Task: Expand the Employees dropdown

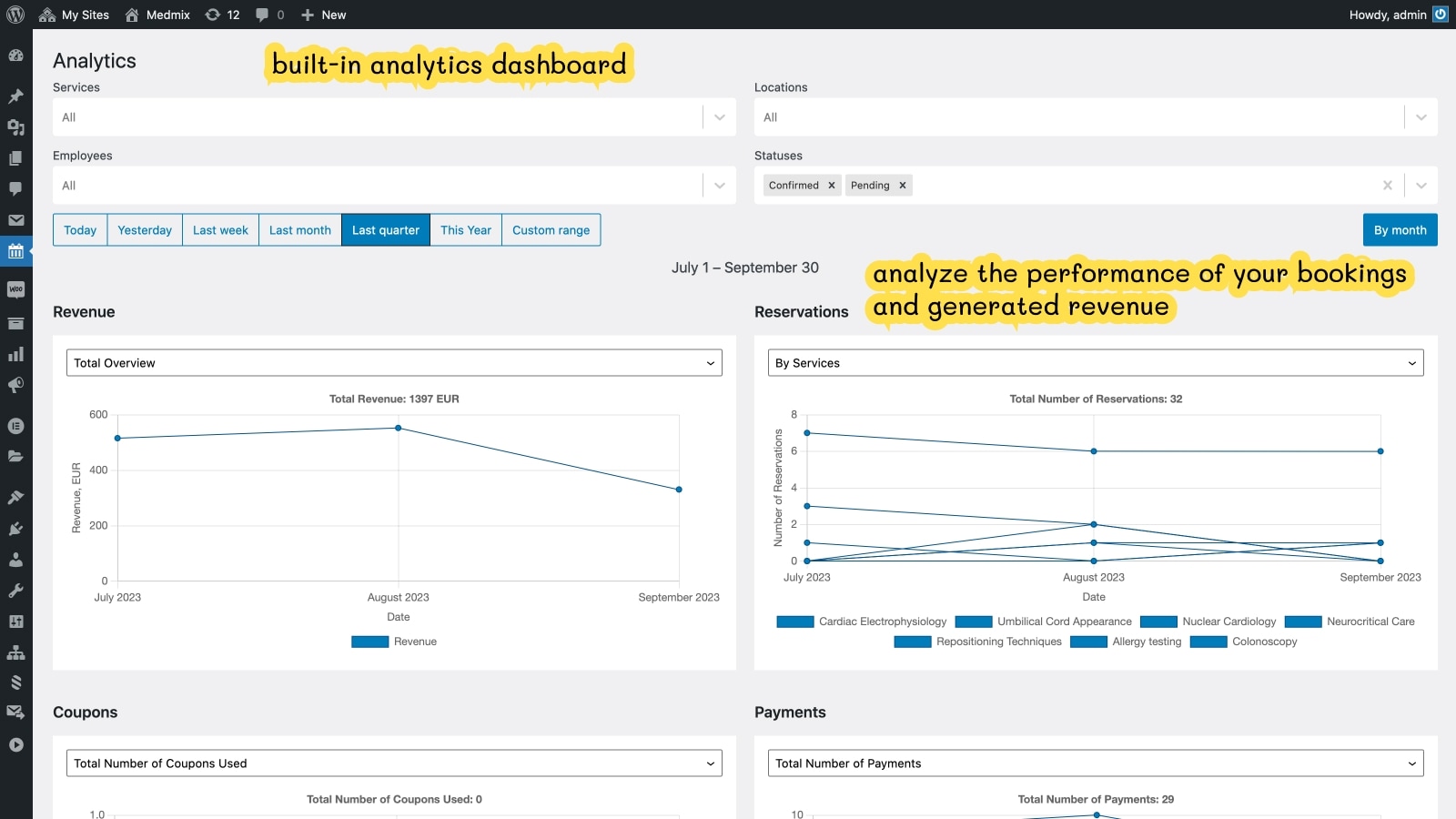Action: (x=720, y=186)
